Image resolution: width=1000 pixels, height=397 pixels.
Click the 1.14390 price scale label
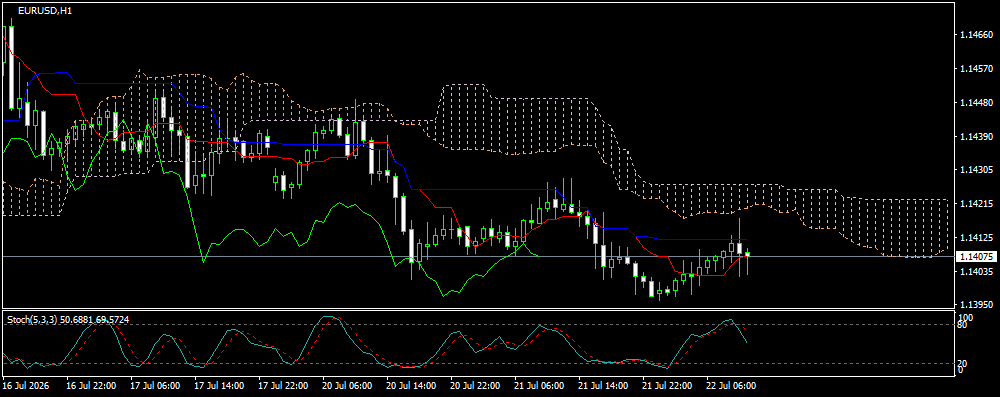(975, 137)
